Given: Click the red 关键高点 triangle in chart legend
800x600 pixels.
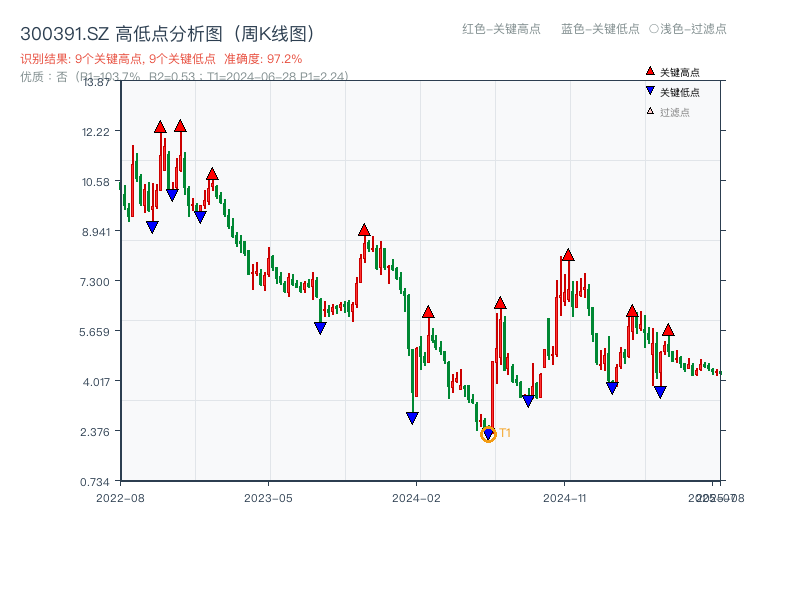Looking at the screenshot, I should pyautogui.click(x=648, y=70).
